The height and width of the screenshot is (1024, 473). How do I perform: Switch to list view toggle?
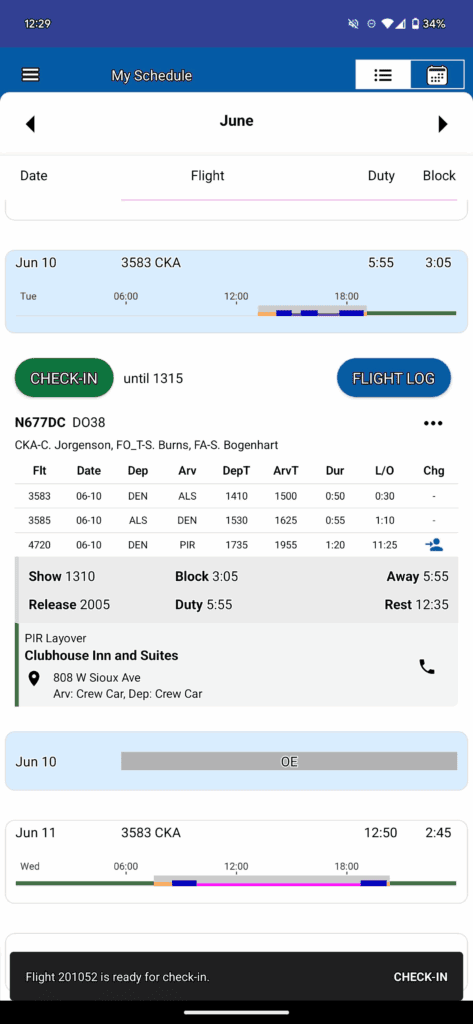tap(383, 74)
